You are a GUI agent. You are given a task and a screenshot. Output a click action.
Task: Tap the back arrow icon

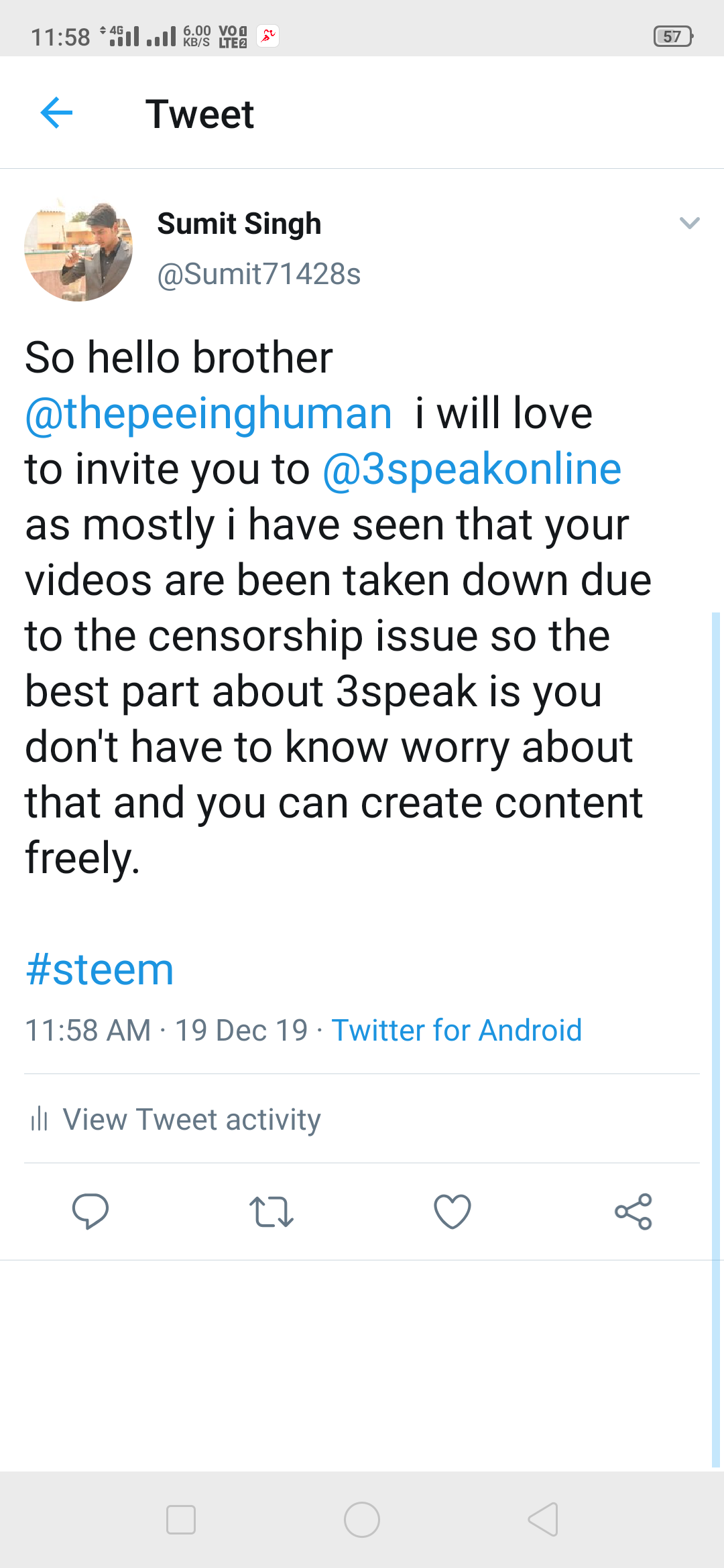point(56,113)
